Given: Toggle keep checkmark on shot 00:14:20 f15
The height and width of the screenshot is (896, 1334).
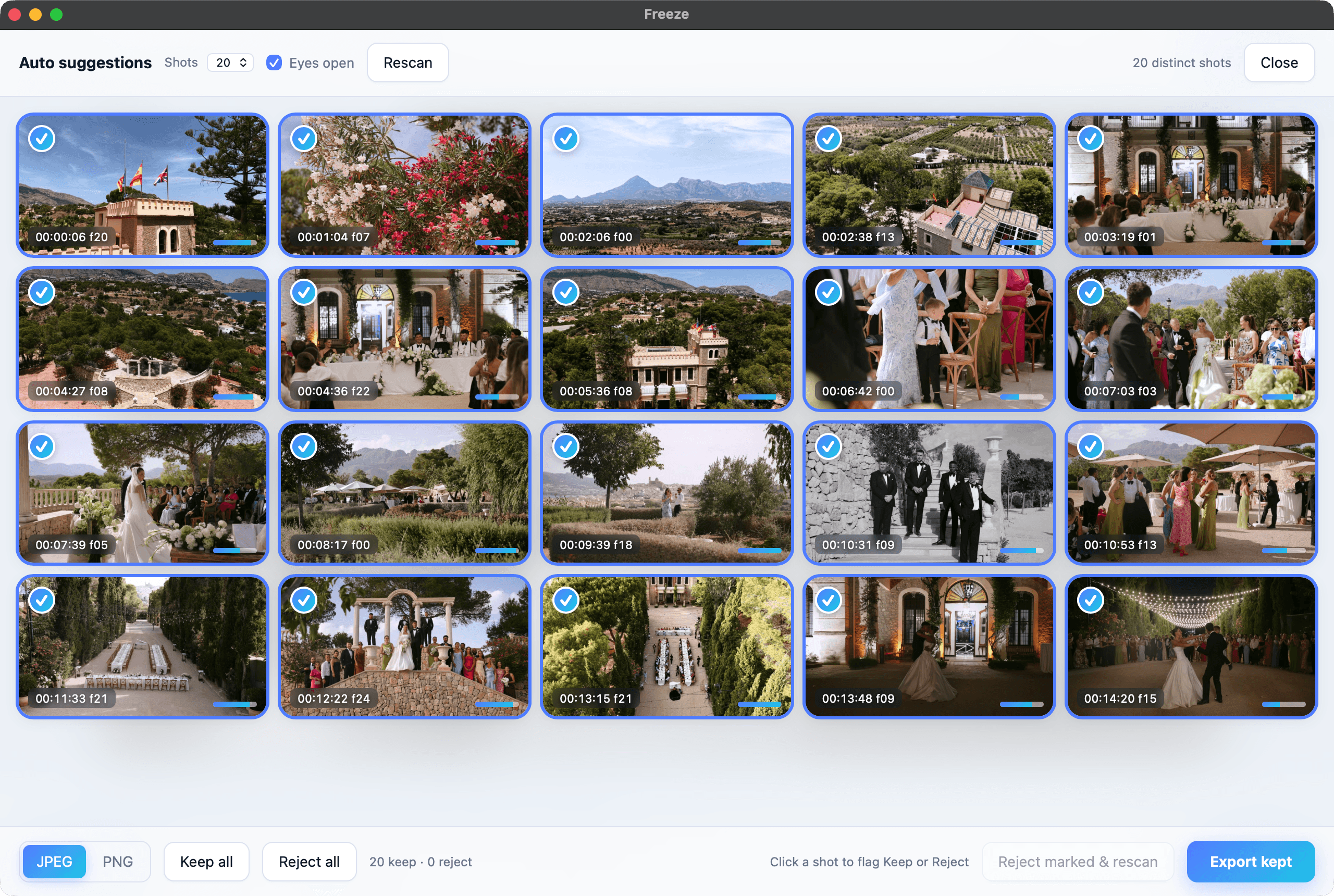Looking at the screenshot, I should pos(1090,601).
